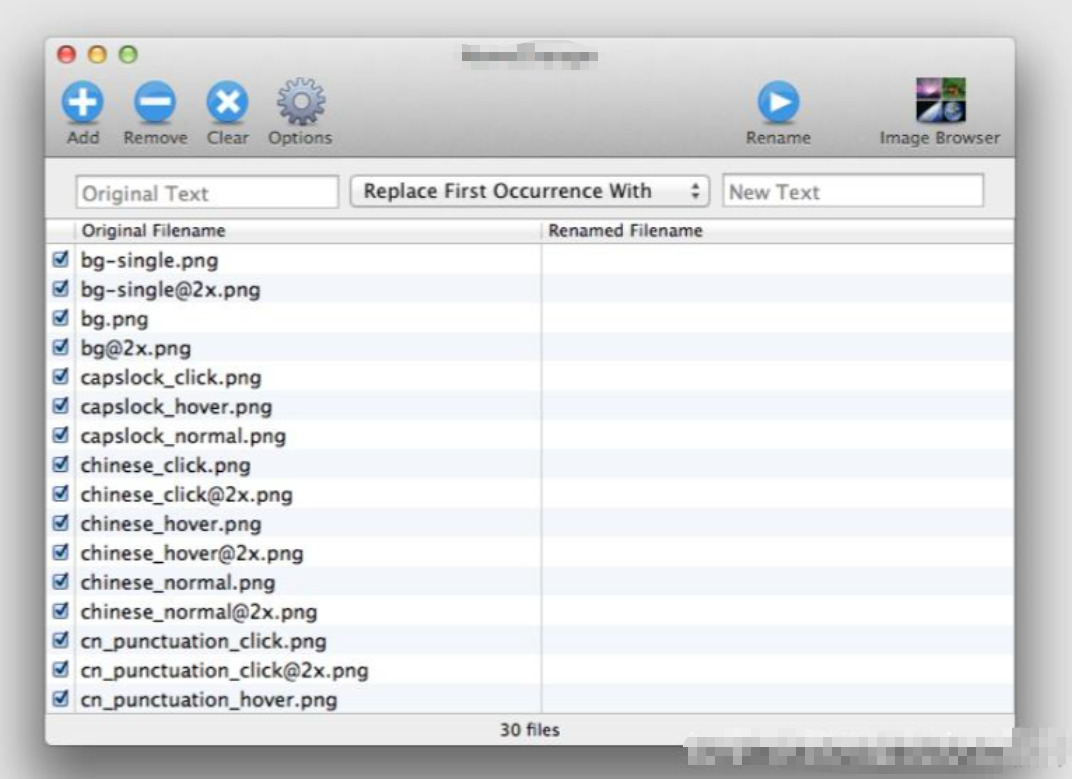Viewport: 1072px width, 779px height.
Task: Focus the Original Text field
Action: point(207,192)
